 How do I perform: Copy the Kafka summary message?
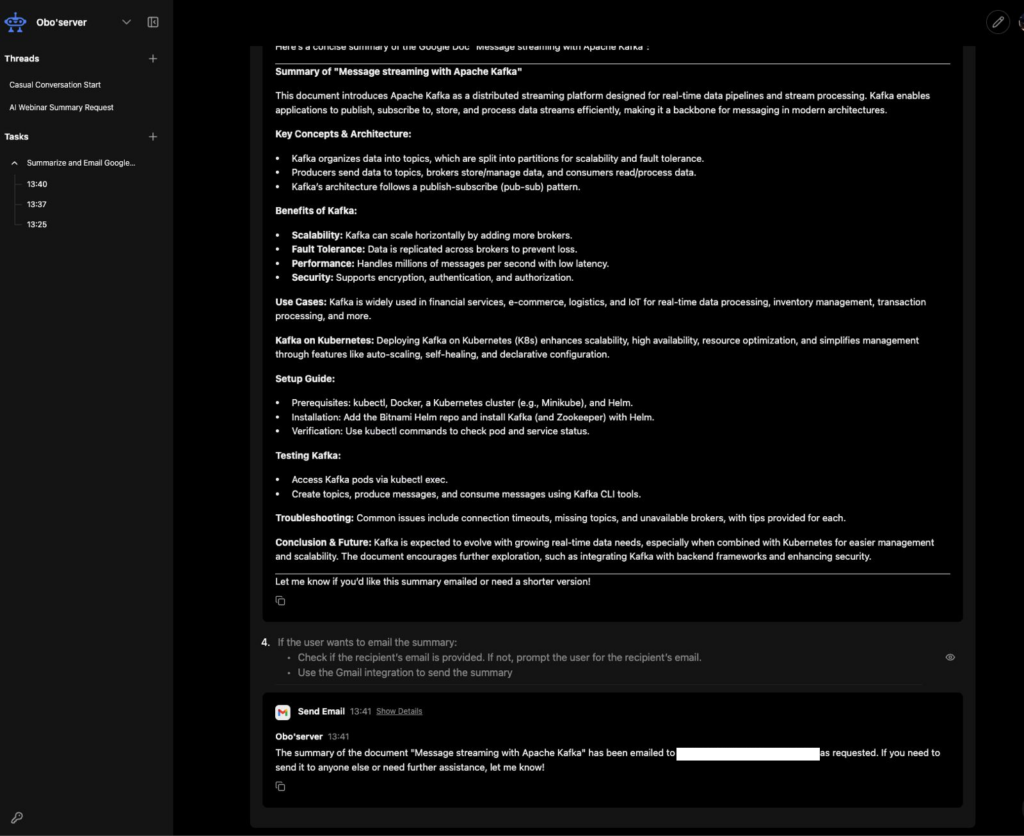pos(280,601)
